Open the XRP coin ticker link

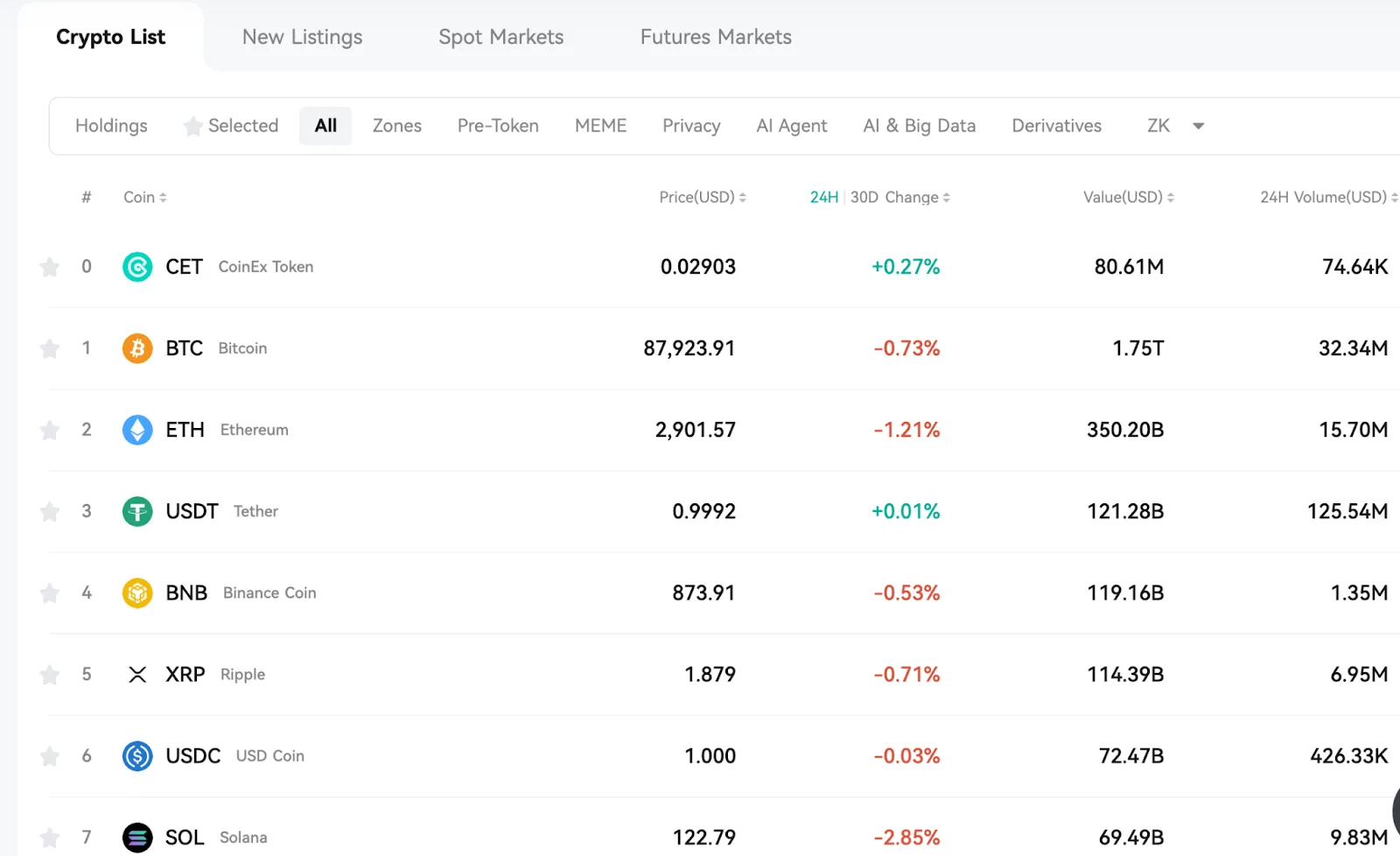tap(185, 674)
